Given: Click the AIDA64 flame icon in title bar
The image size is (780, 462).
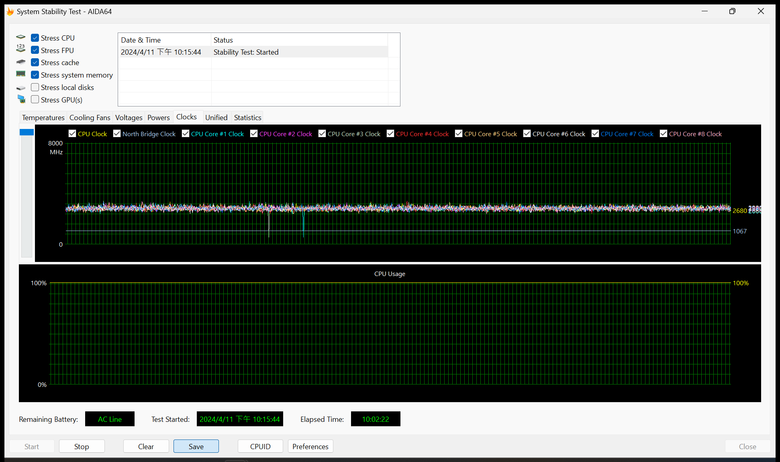Looking at the screenshot, I should point(10,11).
